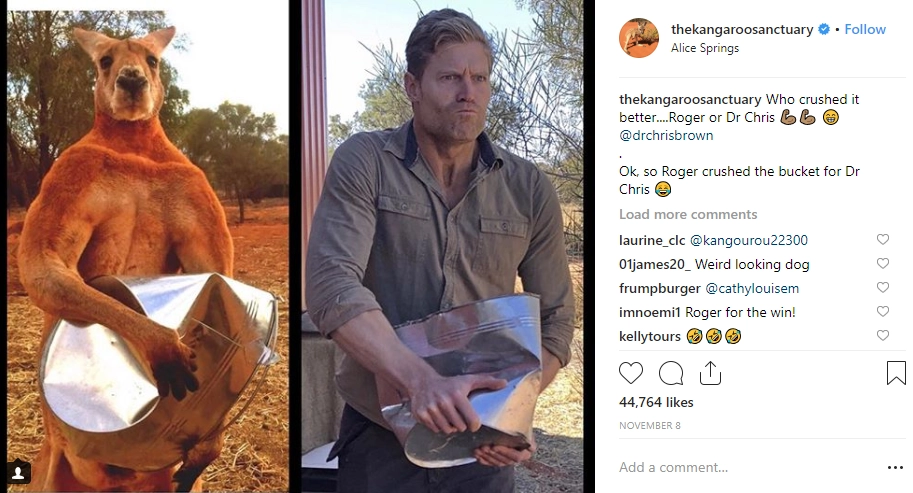View the 44,764 likes list
913x493 pixels.
(656, 402)
